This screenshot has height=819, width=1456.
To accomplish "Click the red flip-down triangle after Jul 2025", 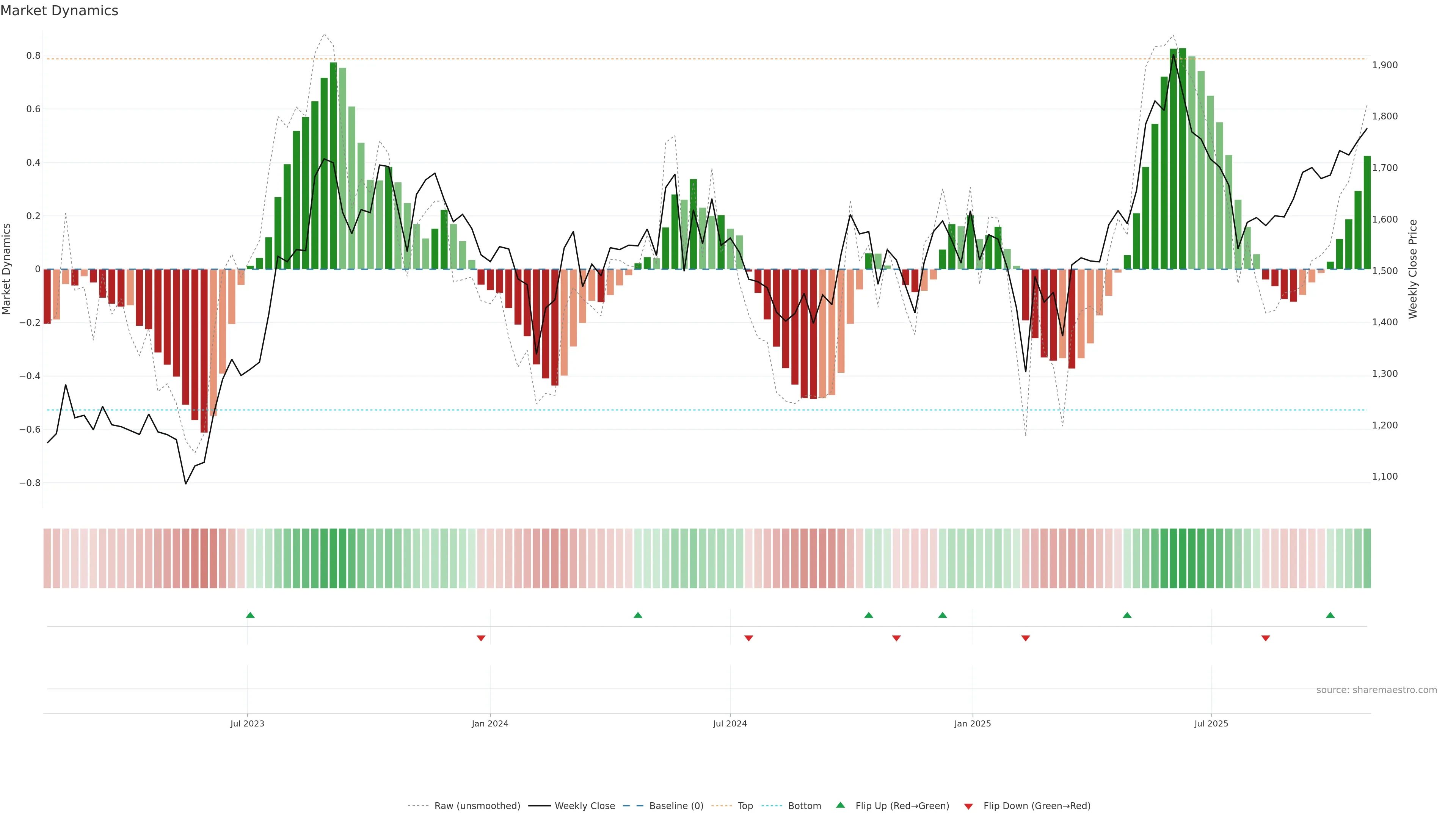I will 1266,638.
